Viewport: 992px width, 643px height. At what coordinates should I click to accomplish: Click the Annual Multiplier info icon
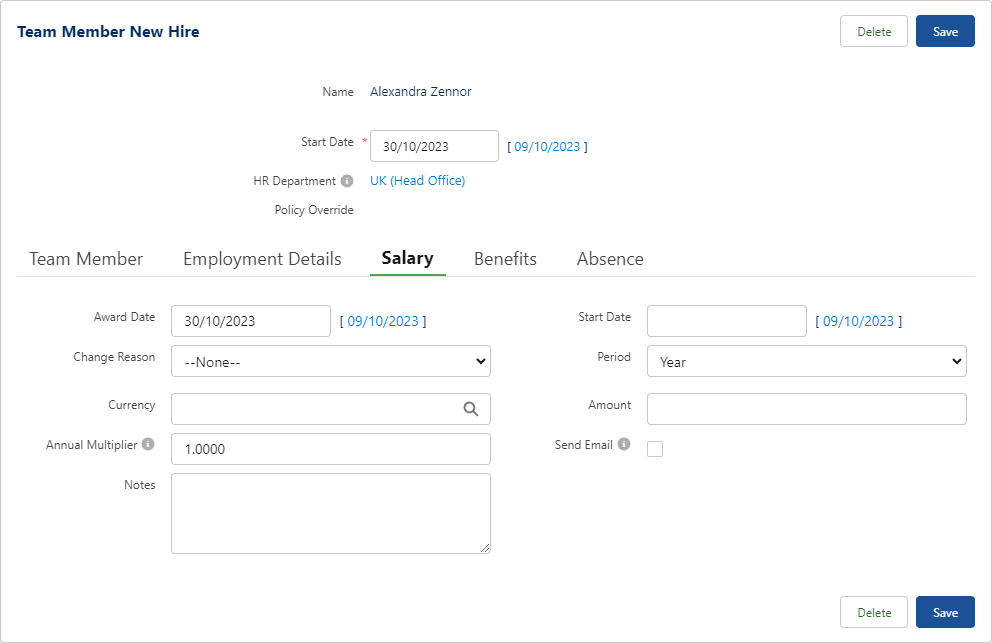point(148,444)
